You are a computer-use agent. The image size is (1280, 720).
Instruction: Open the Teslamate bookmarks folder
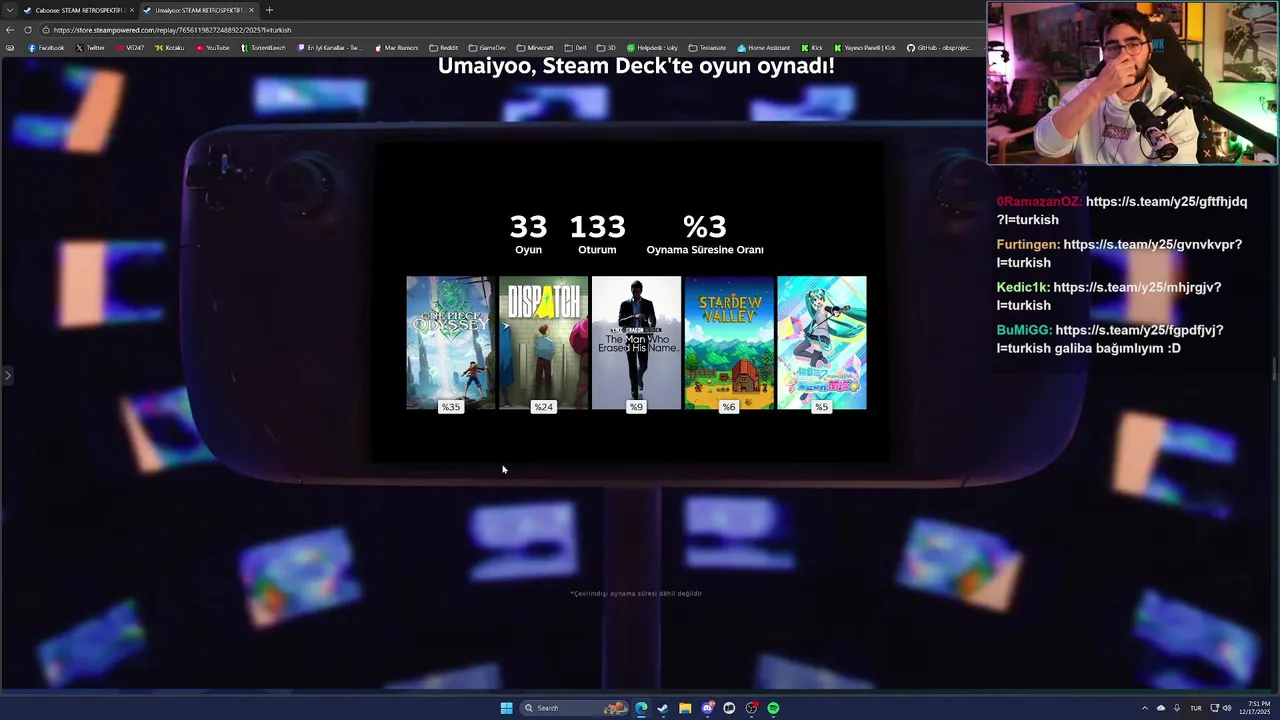coord(707,48)
